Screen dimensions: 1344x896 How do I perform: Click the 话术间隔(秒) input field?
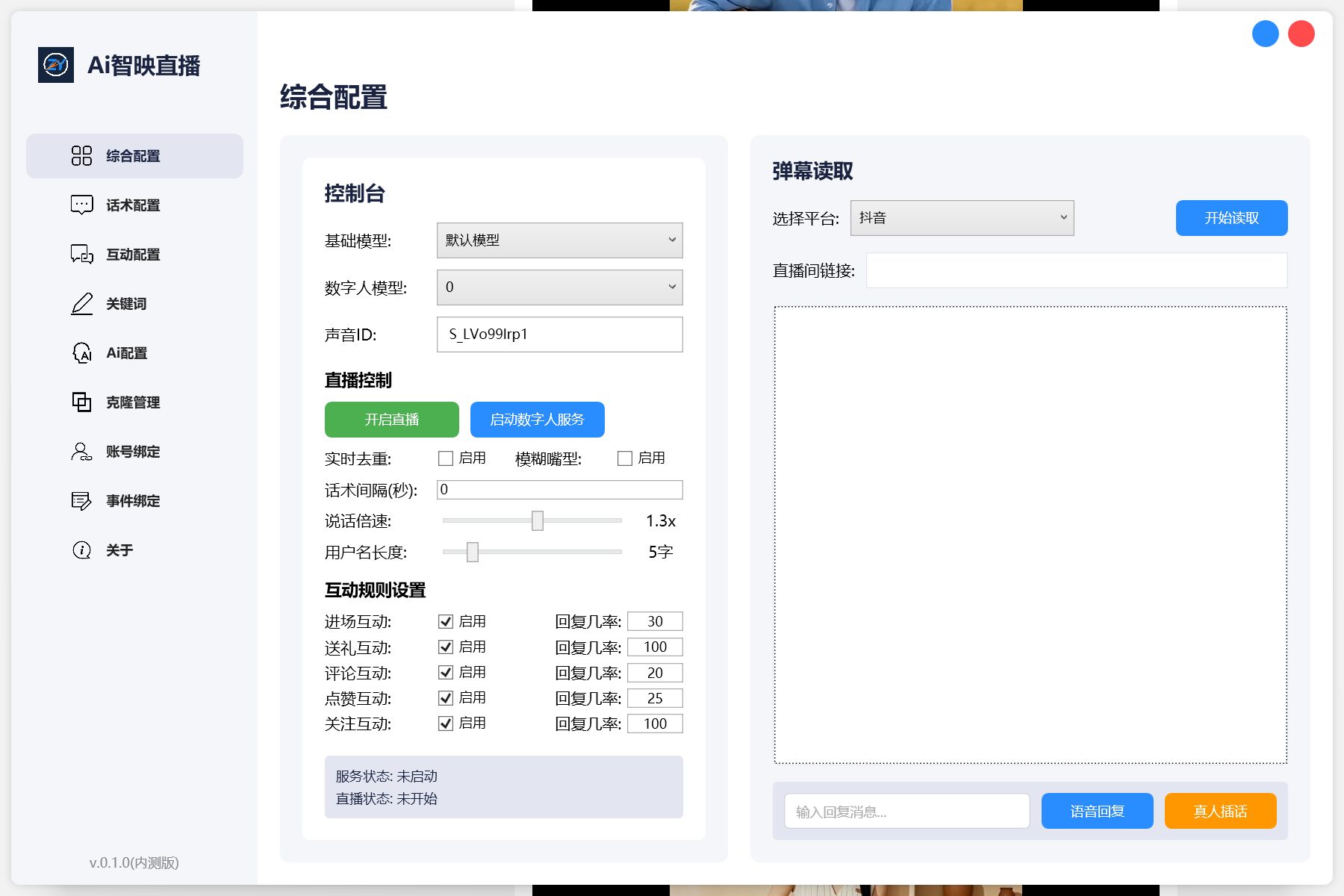(x=560, y=490)
